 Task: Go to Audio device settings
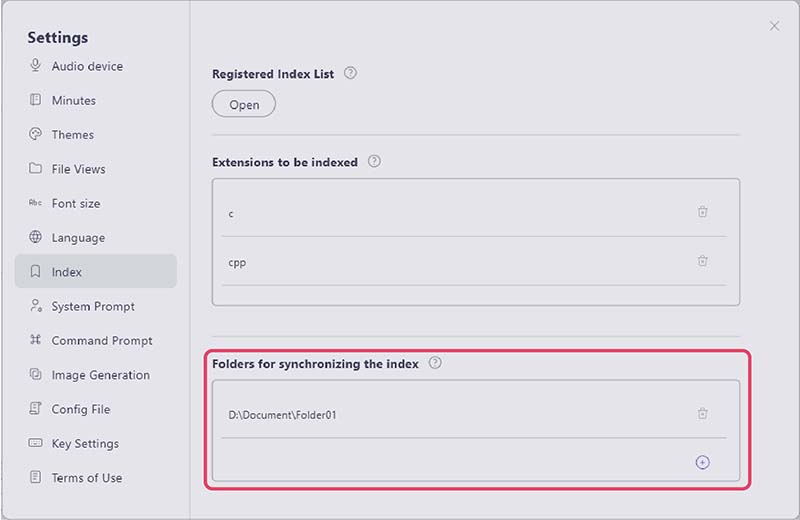click(87, 66)
